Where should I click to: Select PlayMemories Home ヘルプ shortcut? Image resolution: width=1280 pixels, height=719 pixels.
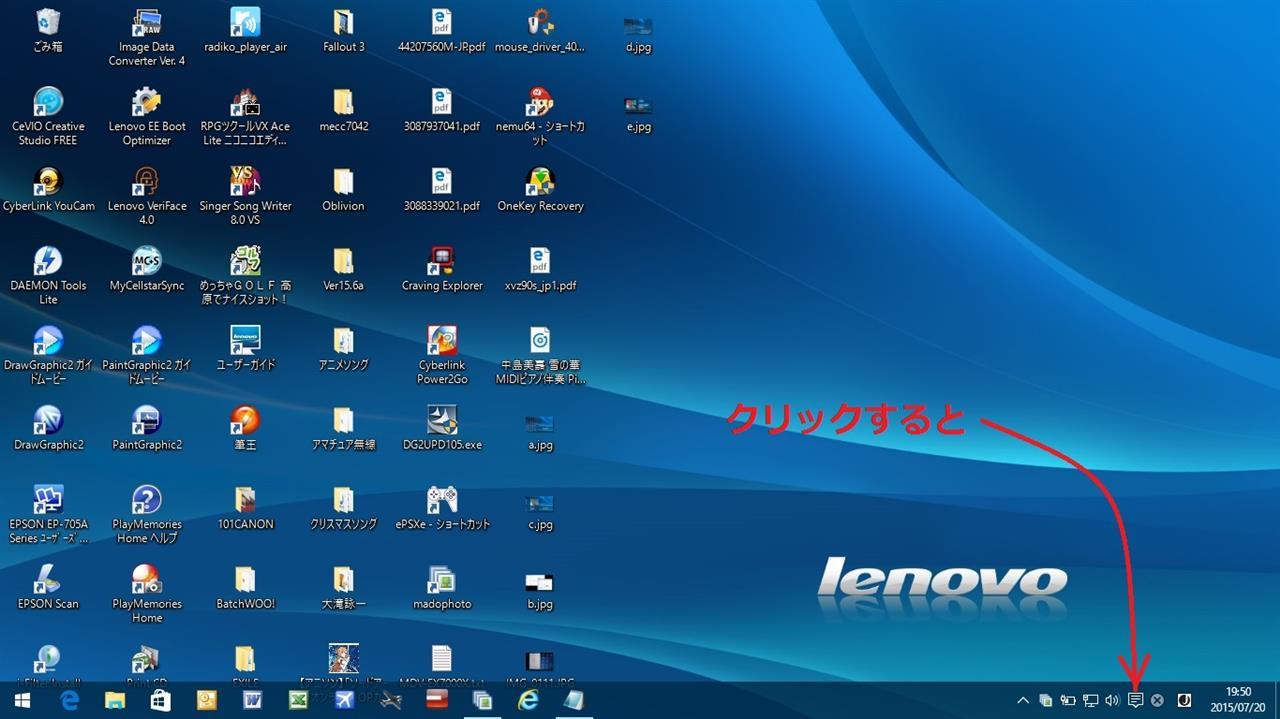click(147, 514)
